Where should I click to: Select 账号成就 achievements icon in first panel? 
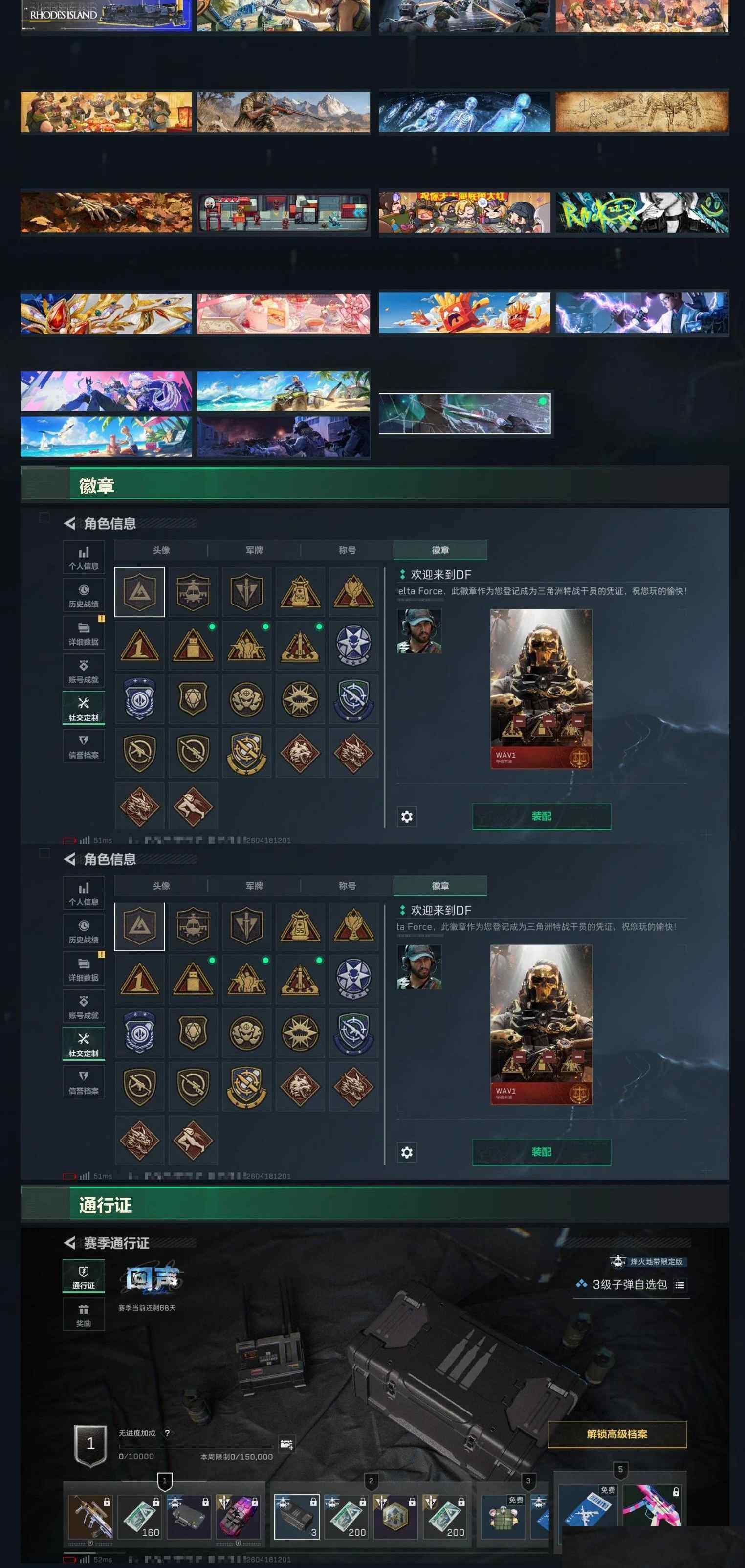click(83, 671)
